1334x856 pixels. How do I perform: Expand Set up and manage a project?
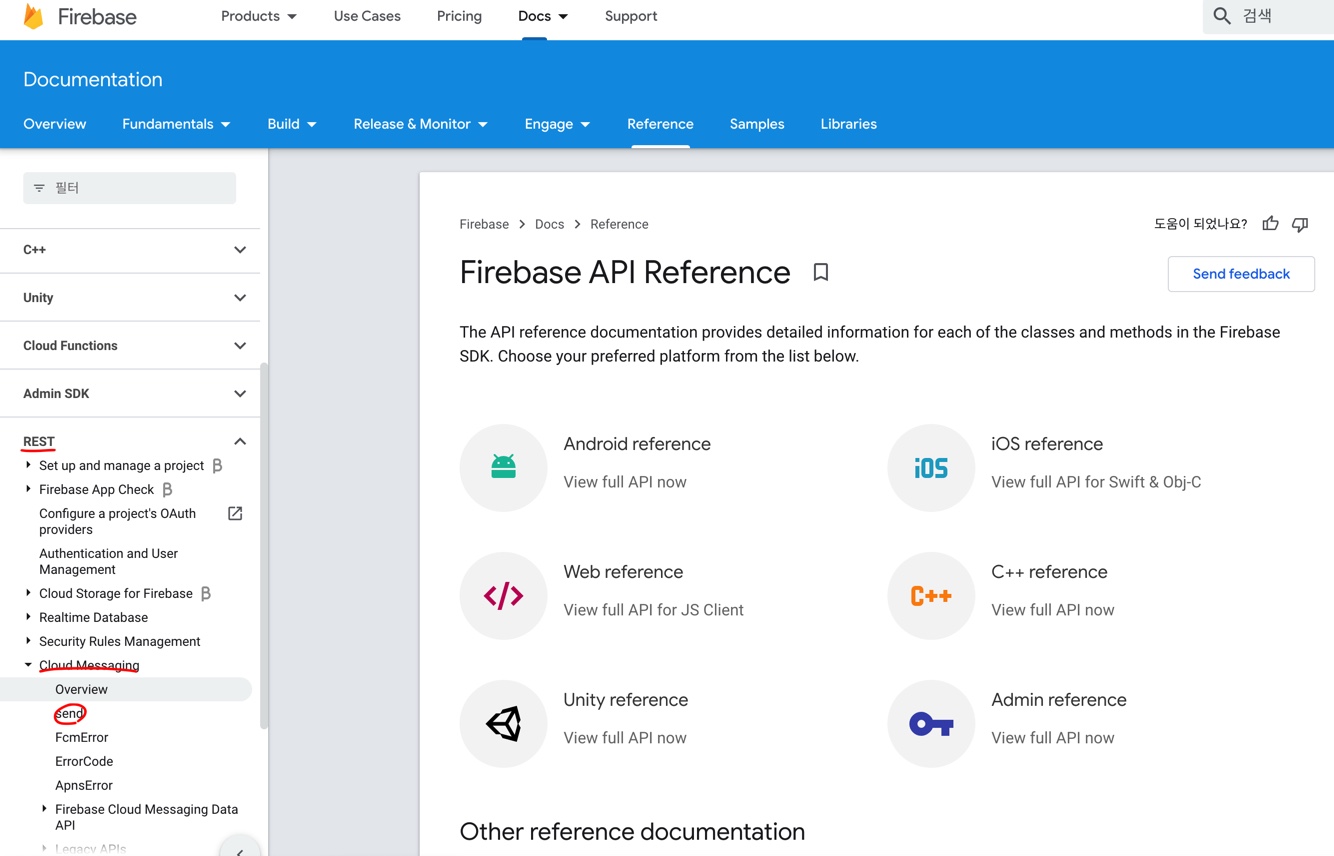tap(28, 465)
